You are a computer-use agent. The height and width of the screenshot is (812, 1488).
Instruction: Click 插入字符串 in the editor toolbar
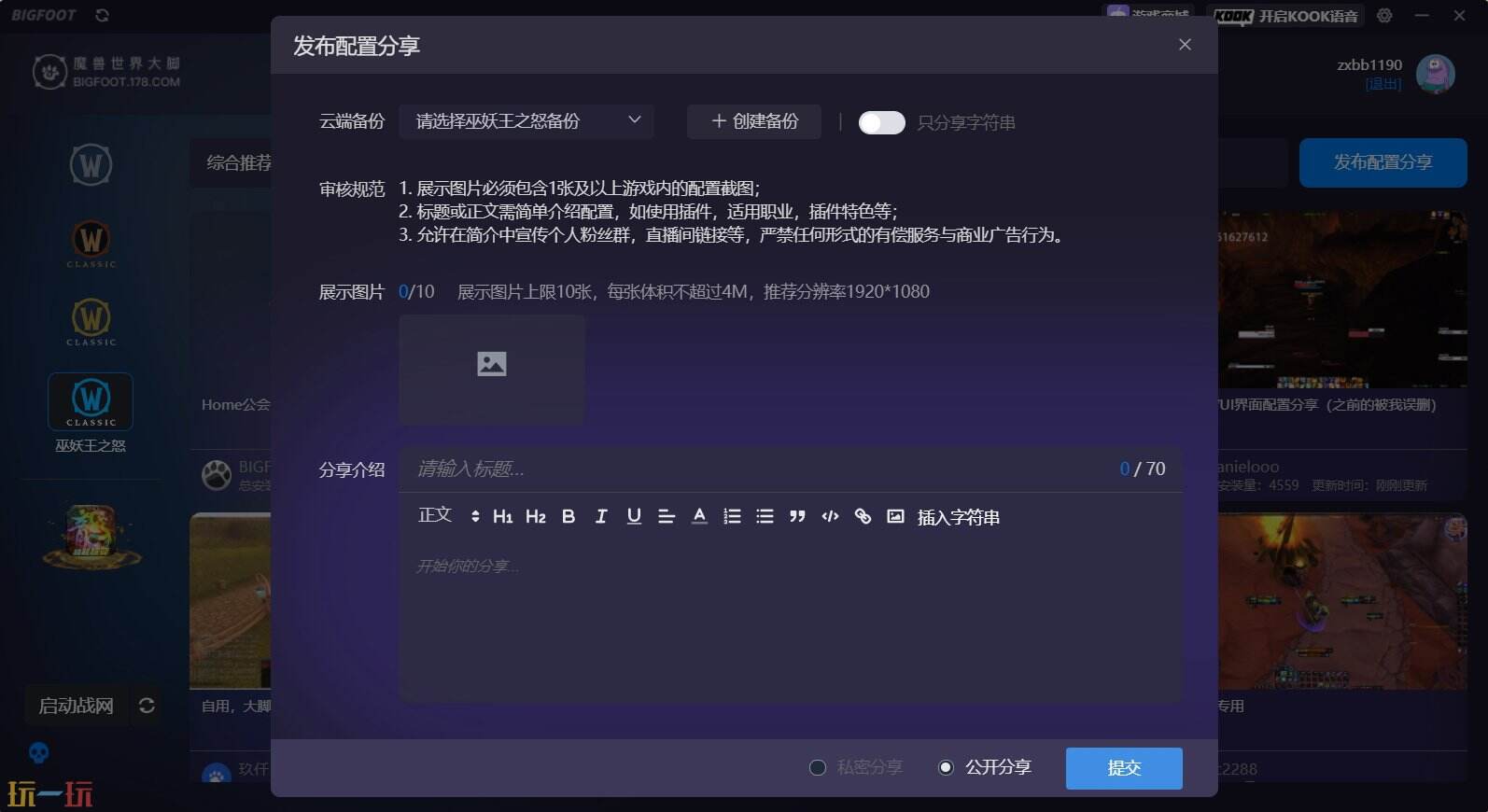click(959, 517)
